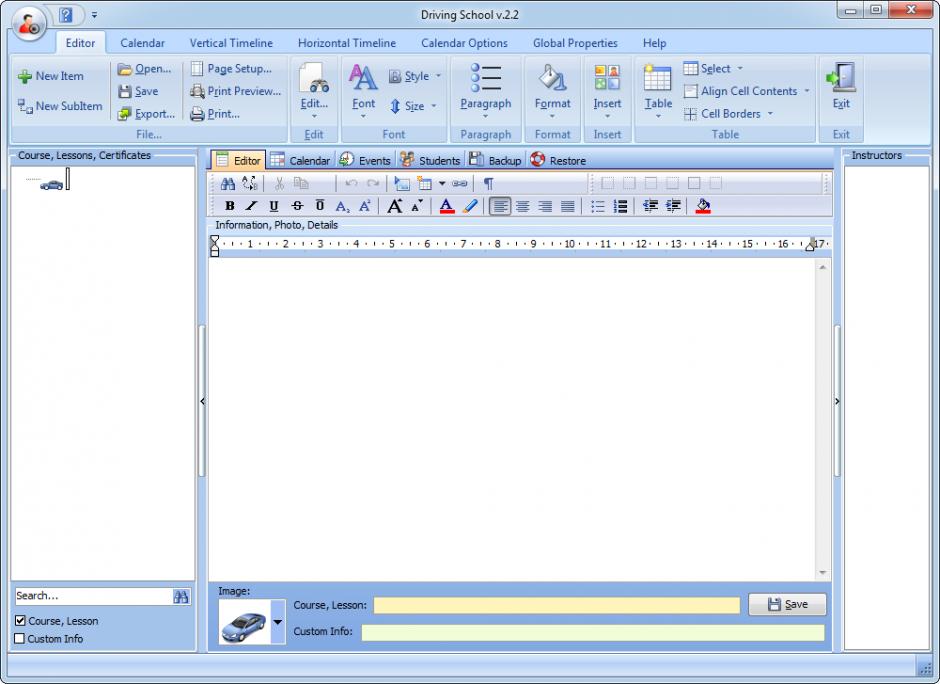The image size is (940, 684).
Task: Click the New Item plus icon
Action: click(x=24, y=76)
